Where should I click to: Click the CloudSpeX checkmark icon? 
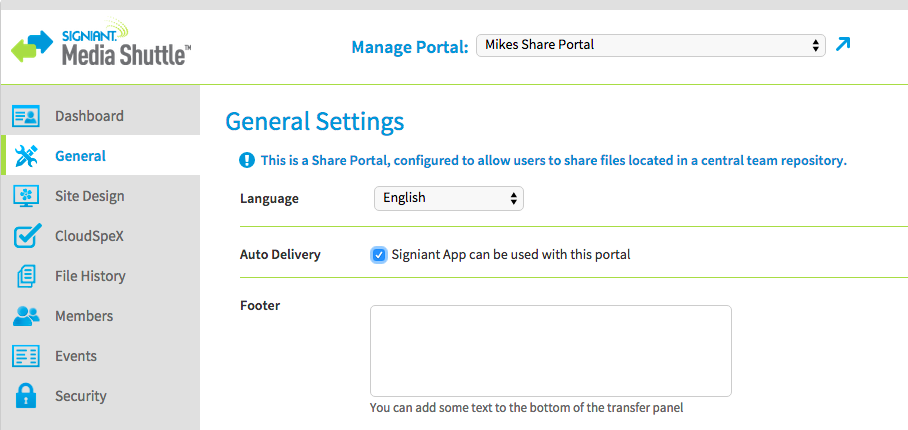click(x=26, y=236)
